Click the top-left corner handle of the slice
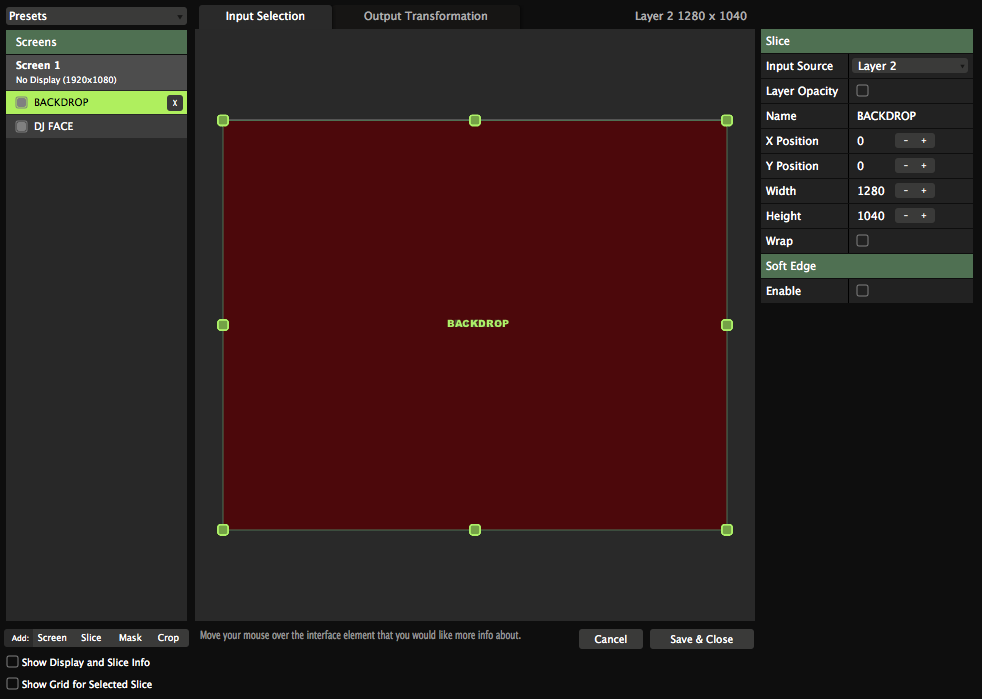The height and width of the screenshot is (699, 982). (x=223, y=120)
